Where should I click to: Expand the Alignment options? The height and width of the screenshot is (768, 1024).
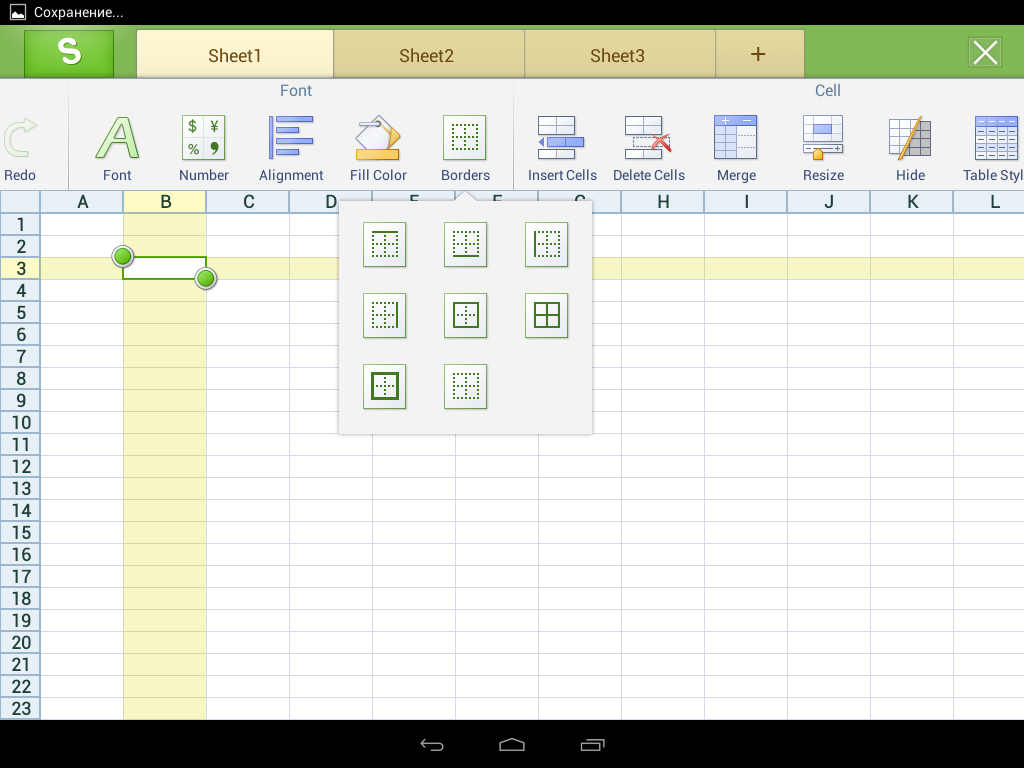pos(291,147)
